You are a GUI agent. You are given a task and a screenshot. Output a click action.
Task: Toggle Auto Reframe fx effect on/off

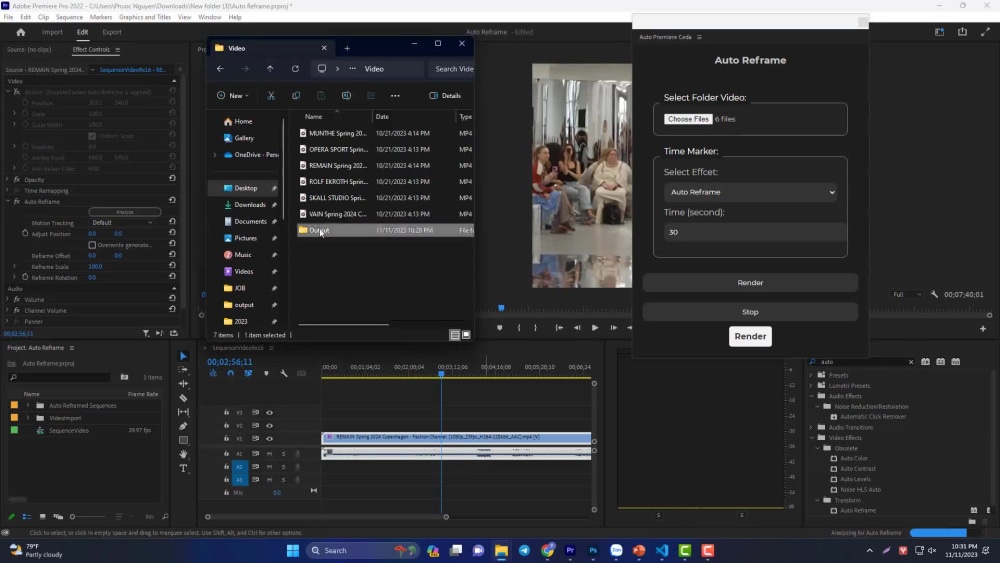[17, 201]
